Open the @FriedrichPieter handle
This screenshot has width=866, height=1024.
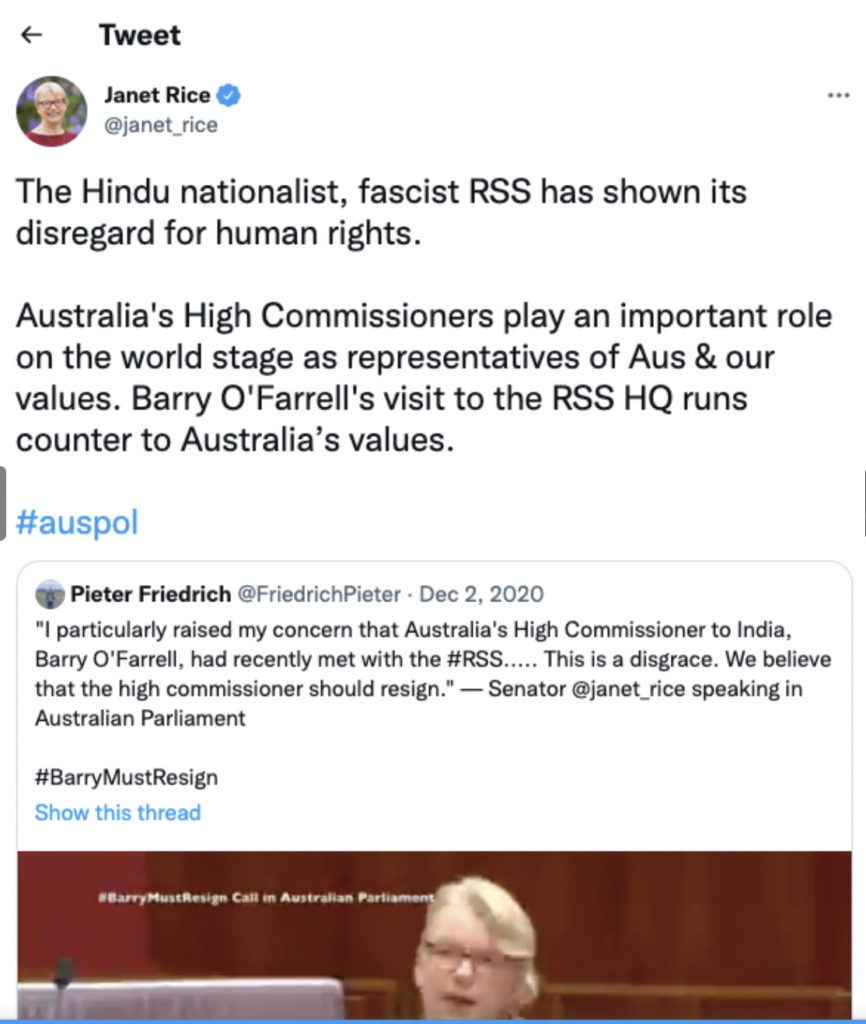[320, 595]
